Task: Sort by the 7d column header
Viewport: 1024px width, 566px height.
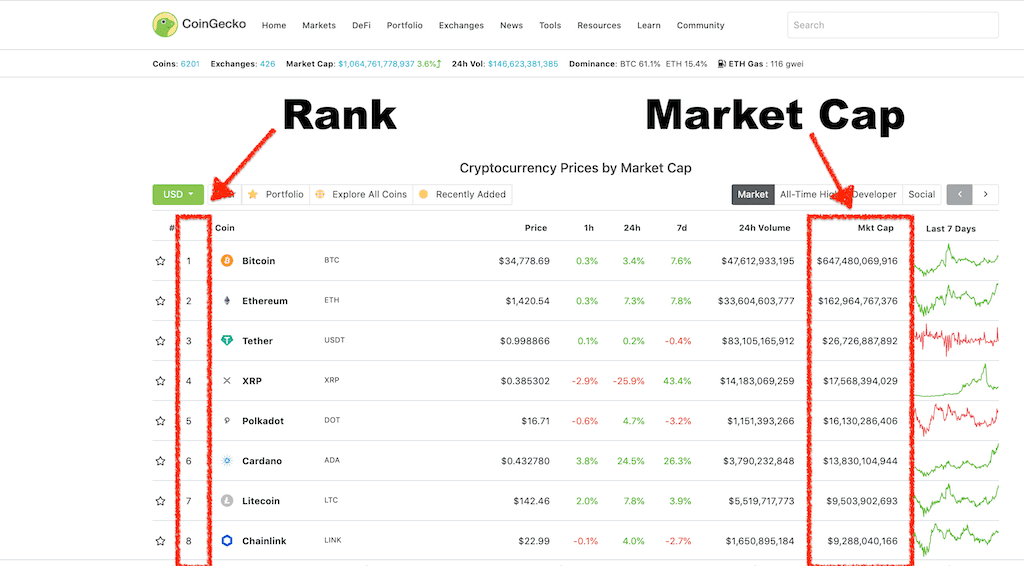Action: tap(682, 228)
